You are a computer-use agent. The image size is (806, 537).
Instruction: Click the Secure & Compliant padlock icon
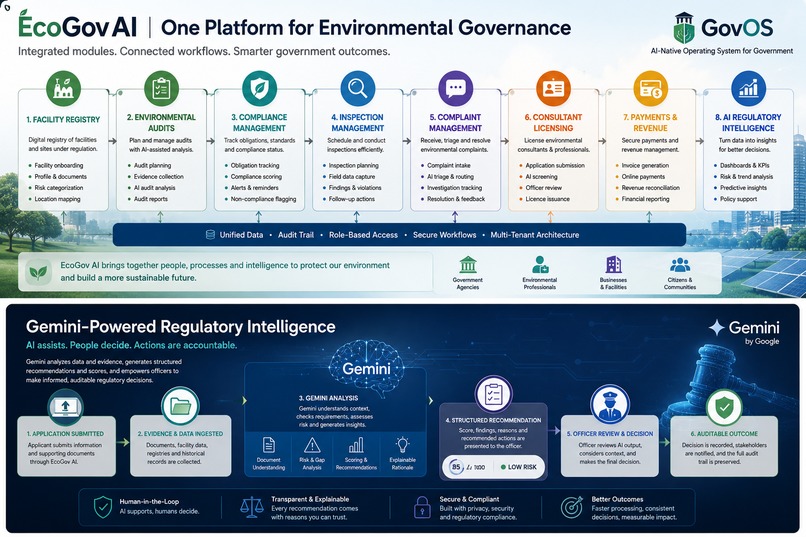[422, 507]
